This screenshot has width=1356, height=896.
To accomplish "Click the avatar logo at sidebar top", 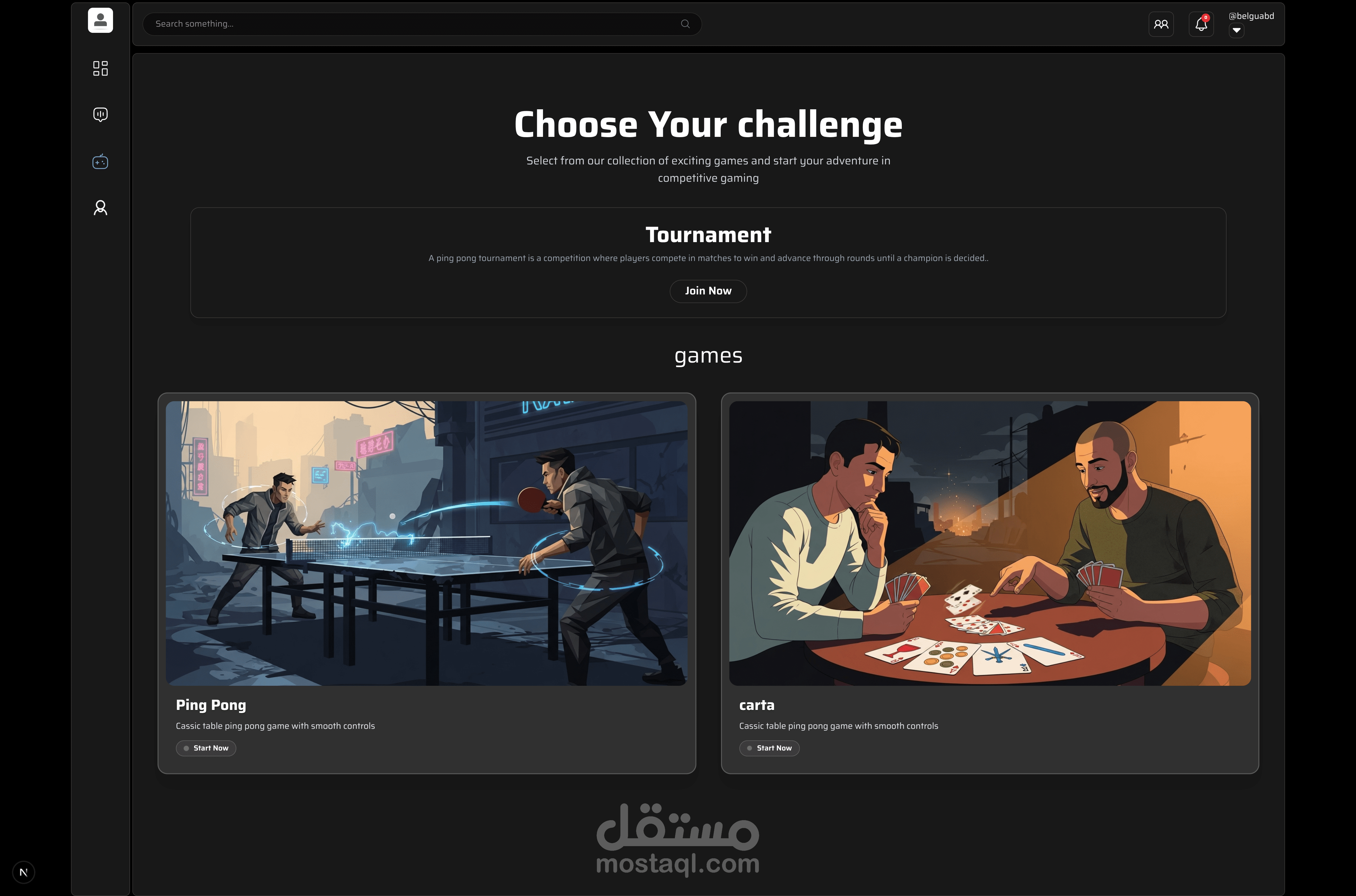I will [100, 20].
